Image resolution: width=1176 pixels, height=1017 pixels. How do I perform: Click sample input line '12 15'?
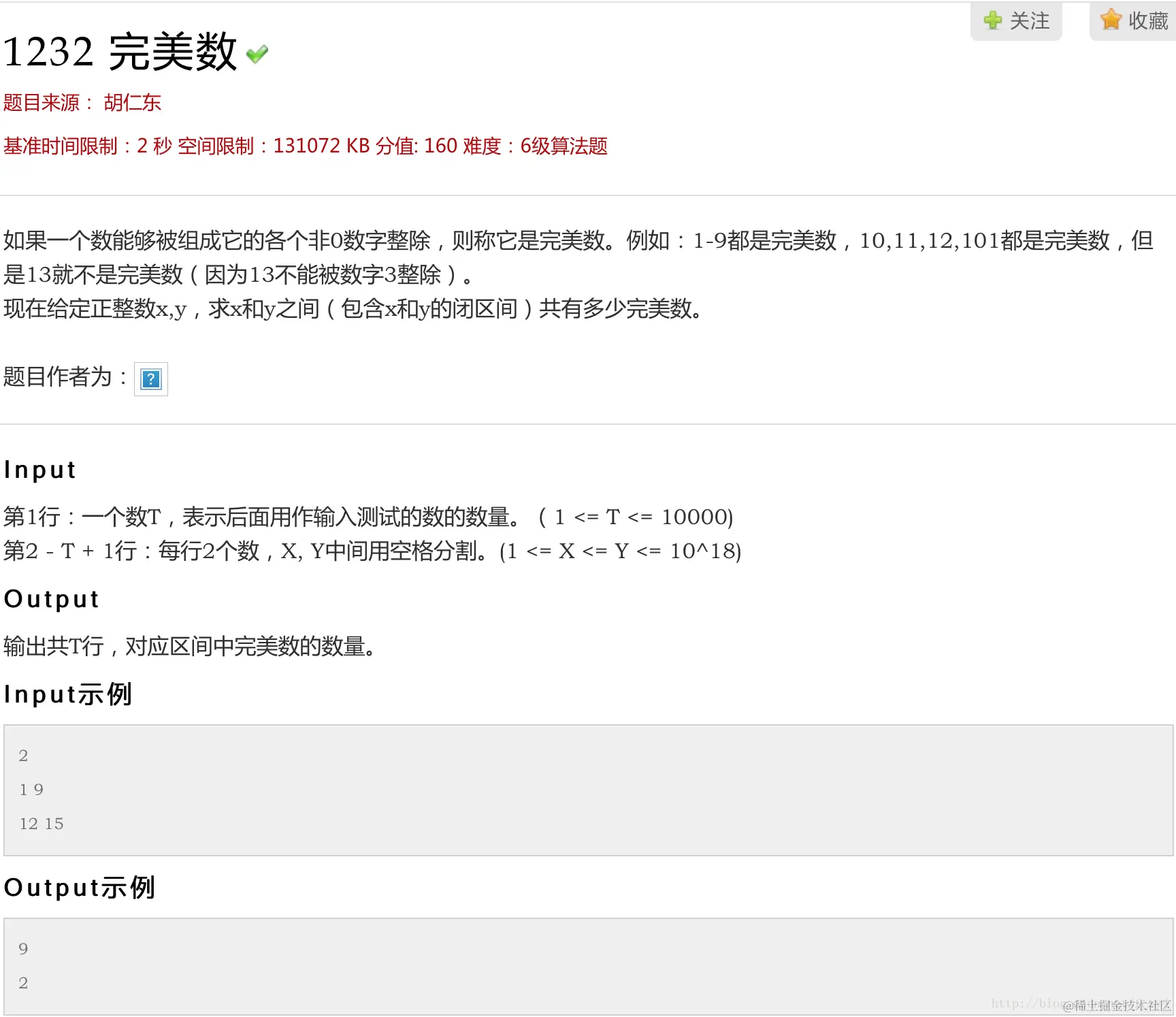pos(41,824)
